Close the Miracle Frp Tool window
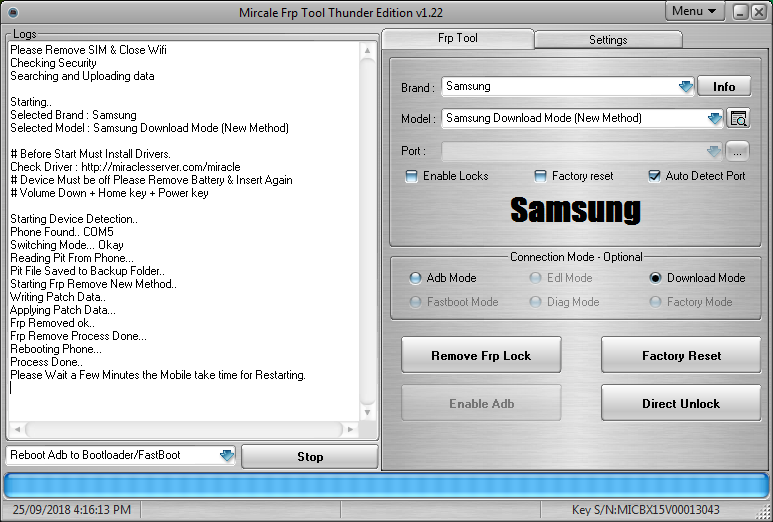Viewport: 773px width, 522px height. click(x=759, y=12)
